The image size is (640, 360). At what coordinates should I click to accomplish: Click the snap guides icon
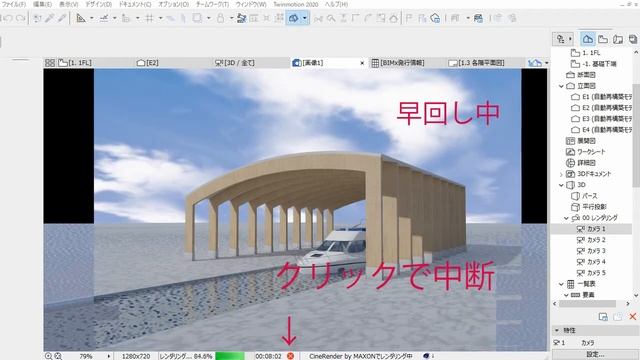tap(104, 18)
